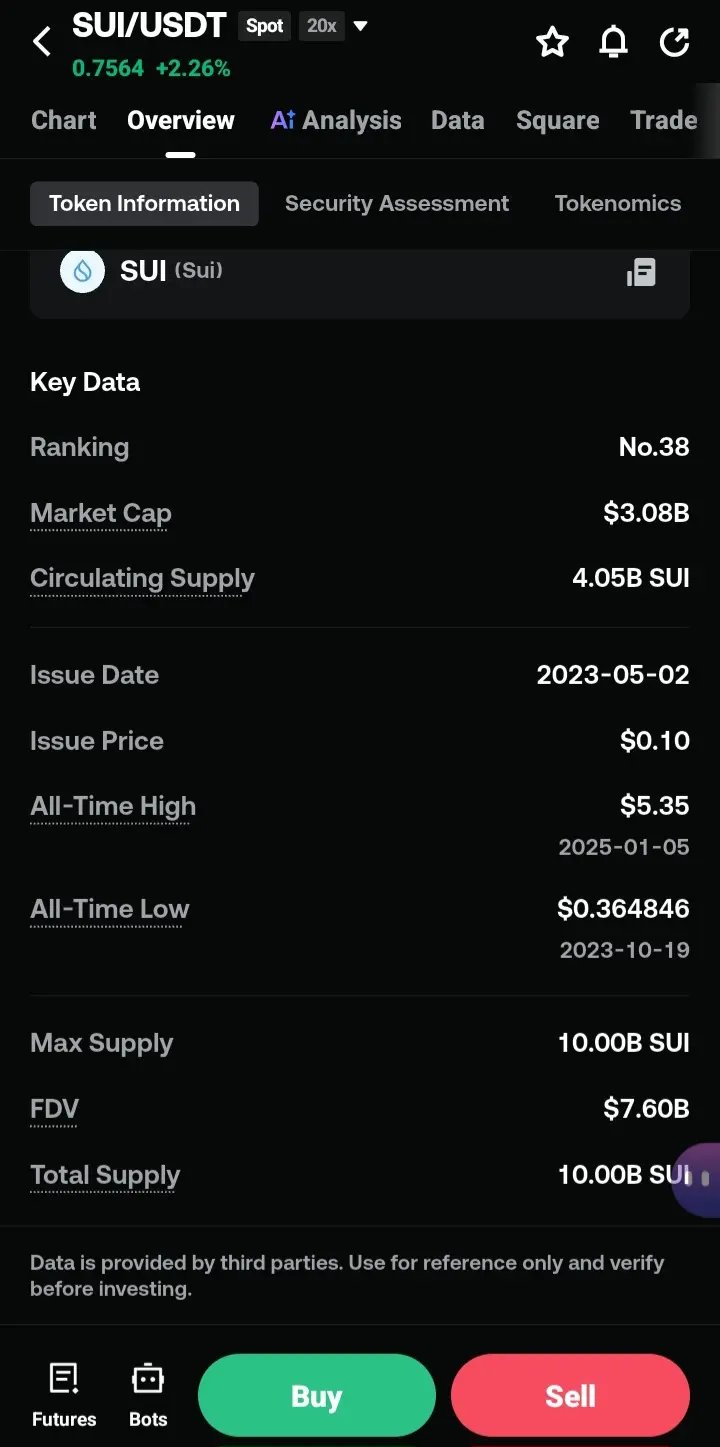This screenshot has width=720, height=1447.
Task: Open SUI token document icon
Action: [641, 272]
